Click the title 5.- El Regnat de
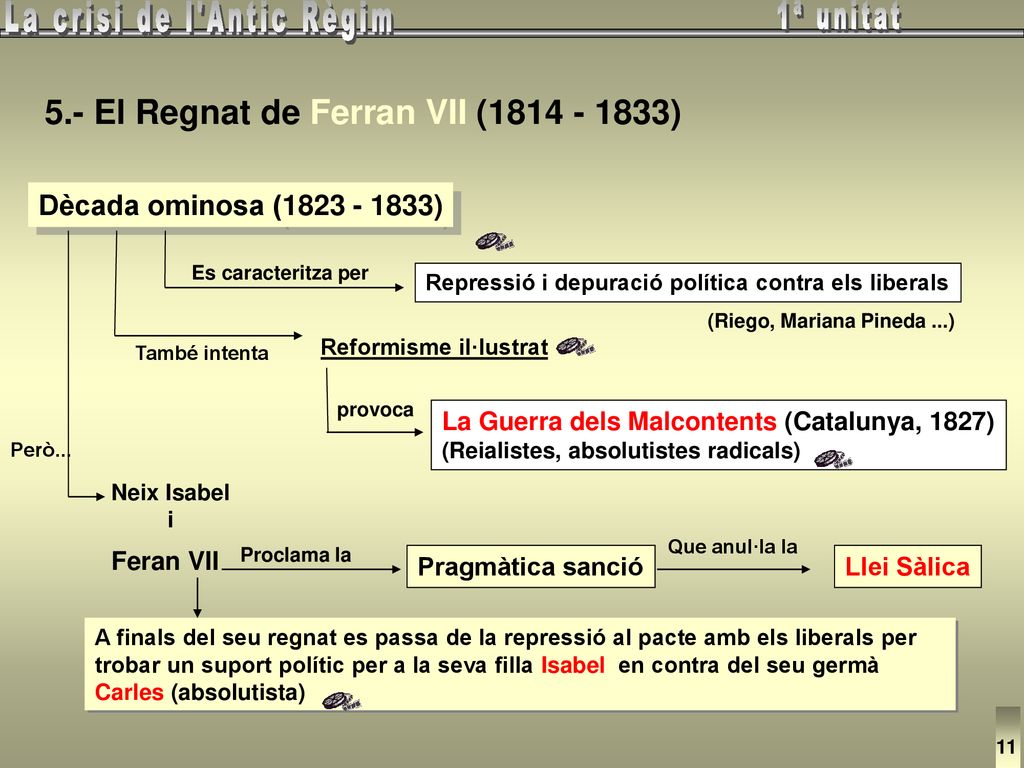The width and height of the screenshot is (1024, 768). [x=172, y=112]
